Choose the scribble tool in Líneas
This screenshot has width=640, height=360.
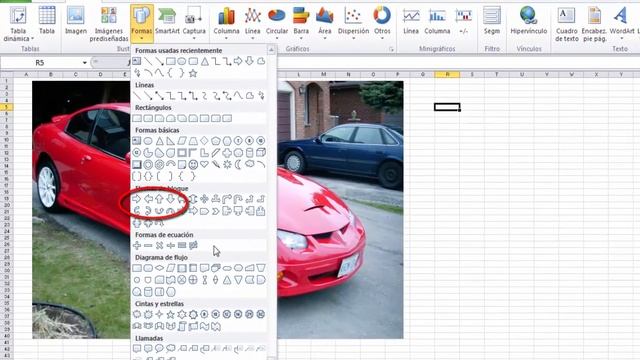pos(260,96)
